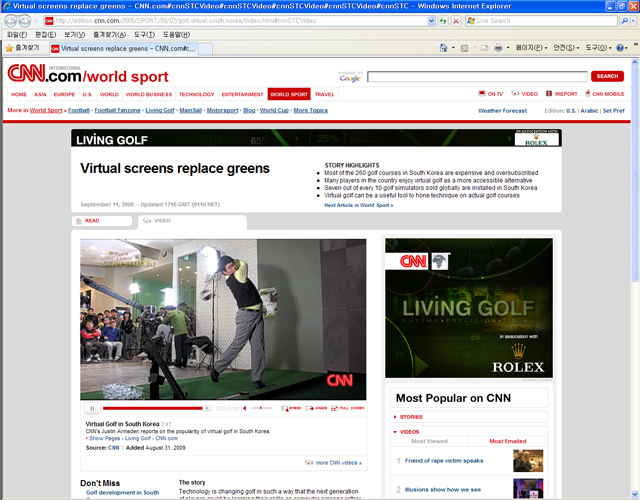The image size is (640, 500).
Task: Click the favorites star icon
Action: pos(10,48)
